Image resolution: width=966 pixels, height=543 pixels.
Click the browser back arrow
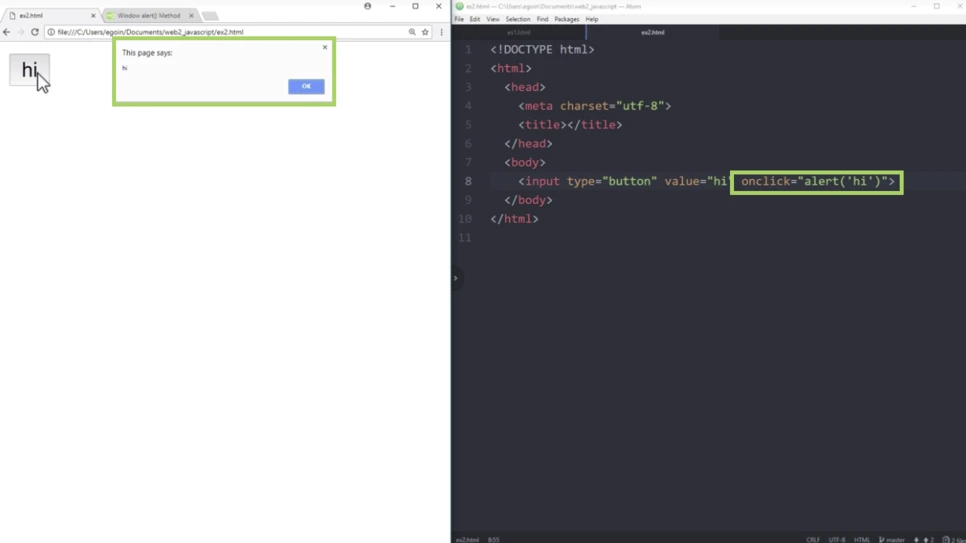7,32
